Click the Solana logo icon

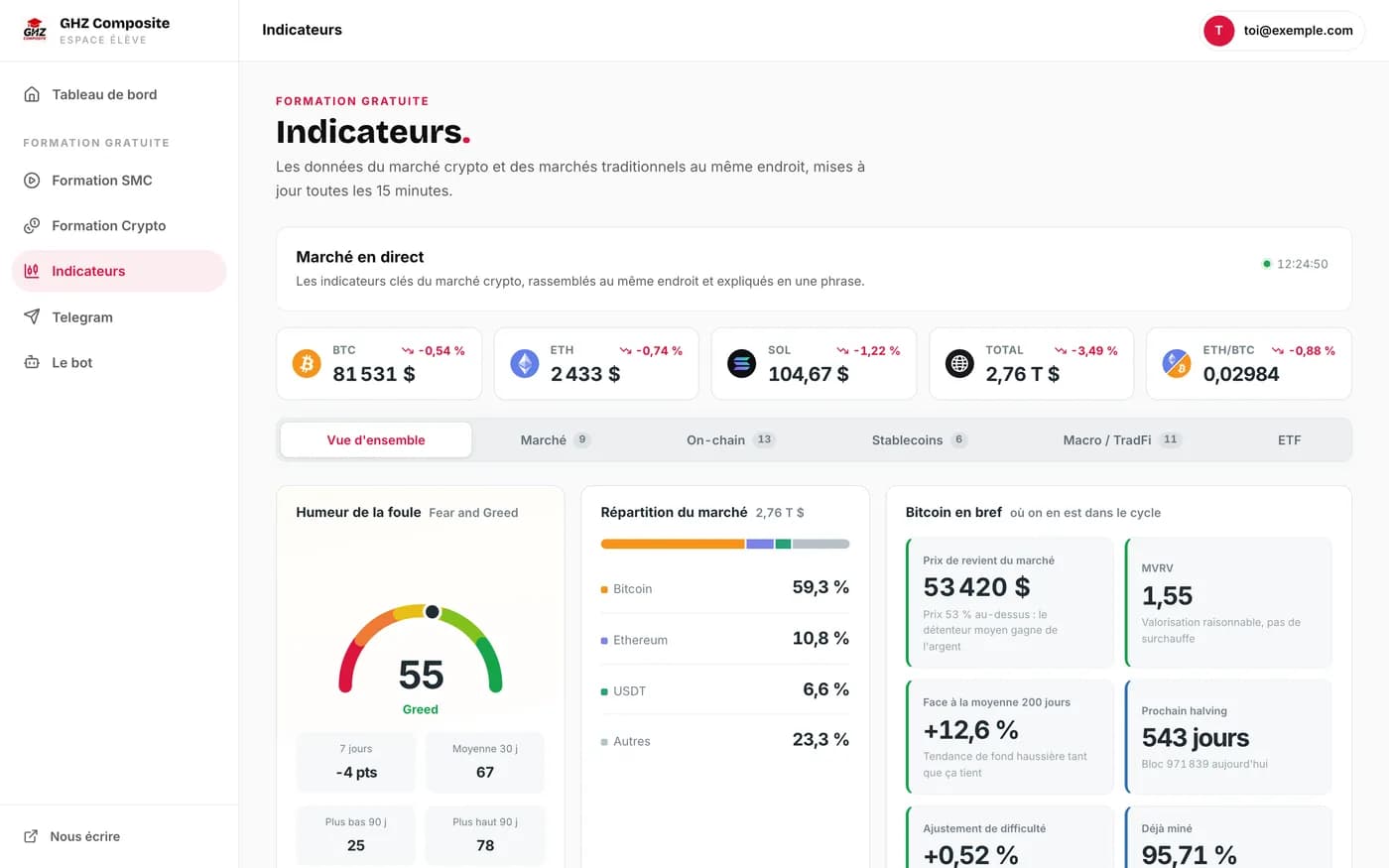pos(741,364)
